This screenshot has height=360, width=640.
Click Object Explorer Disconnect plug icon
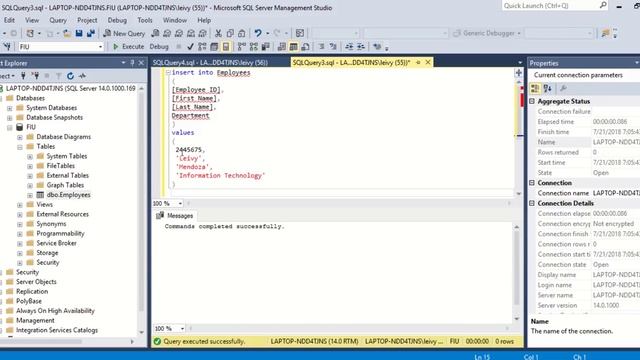36,76
